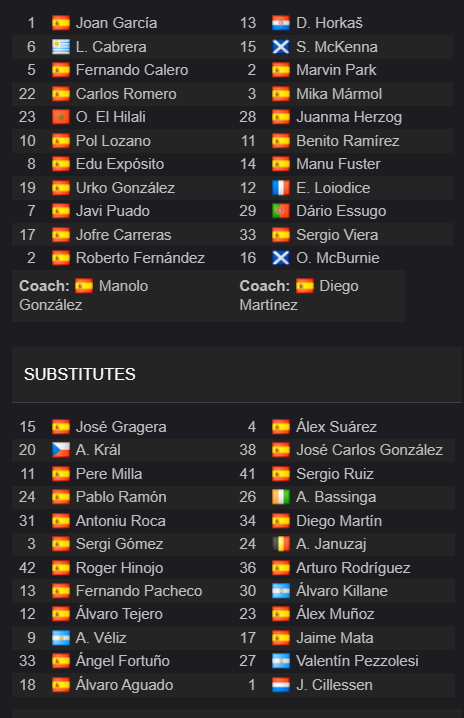Image resolution: width=464 pixels, height=718 pixels.
Task: Select O. McBurnie in starting lineup
Action: coord(338,258)
